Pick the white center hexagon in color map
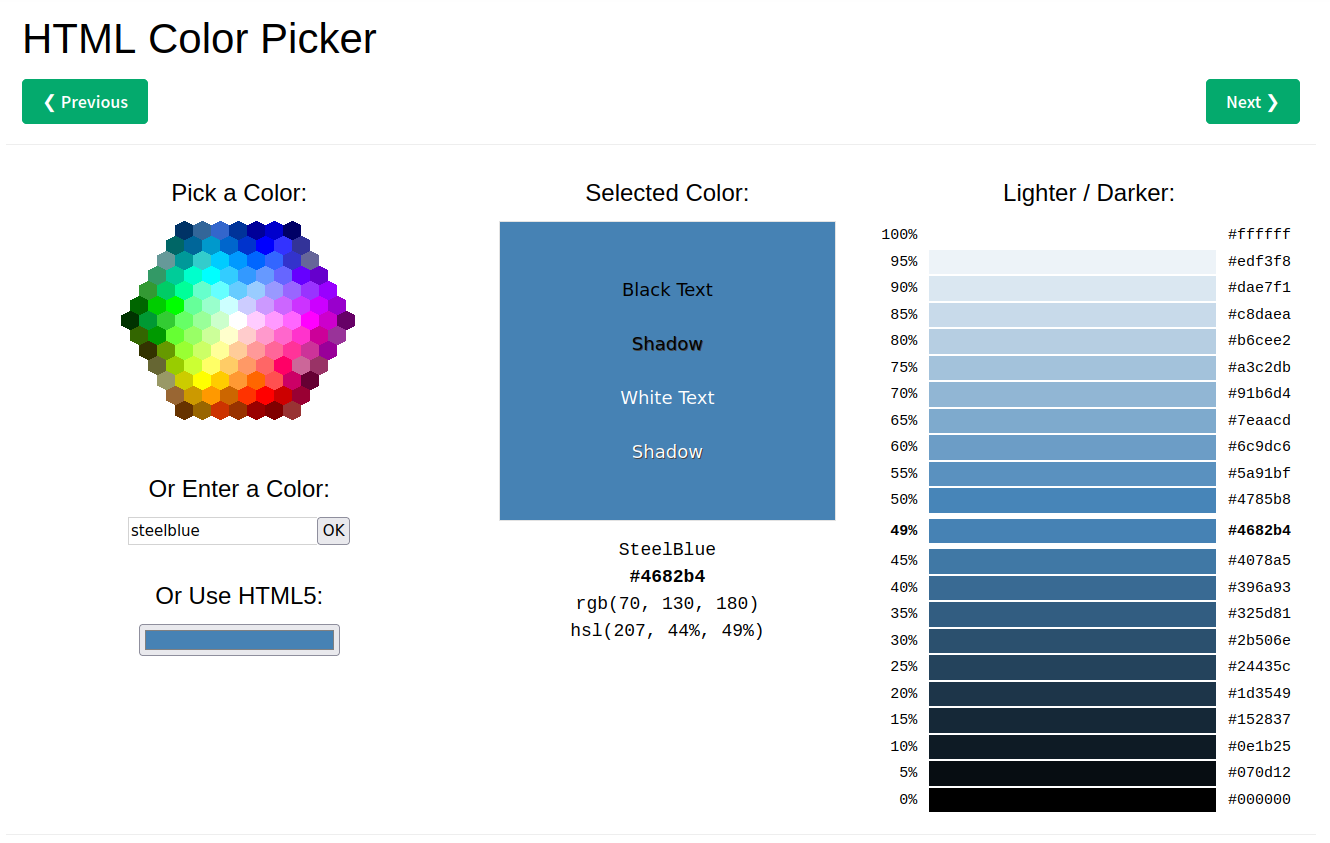The height and width of the screenshot is (843, 1330). coord(238,321)
